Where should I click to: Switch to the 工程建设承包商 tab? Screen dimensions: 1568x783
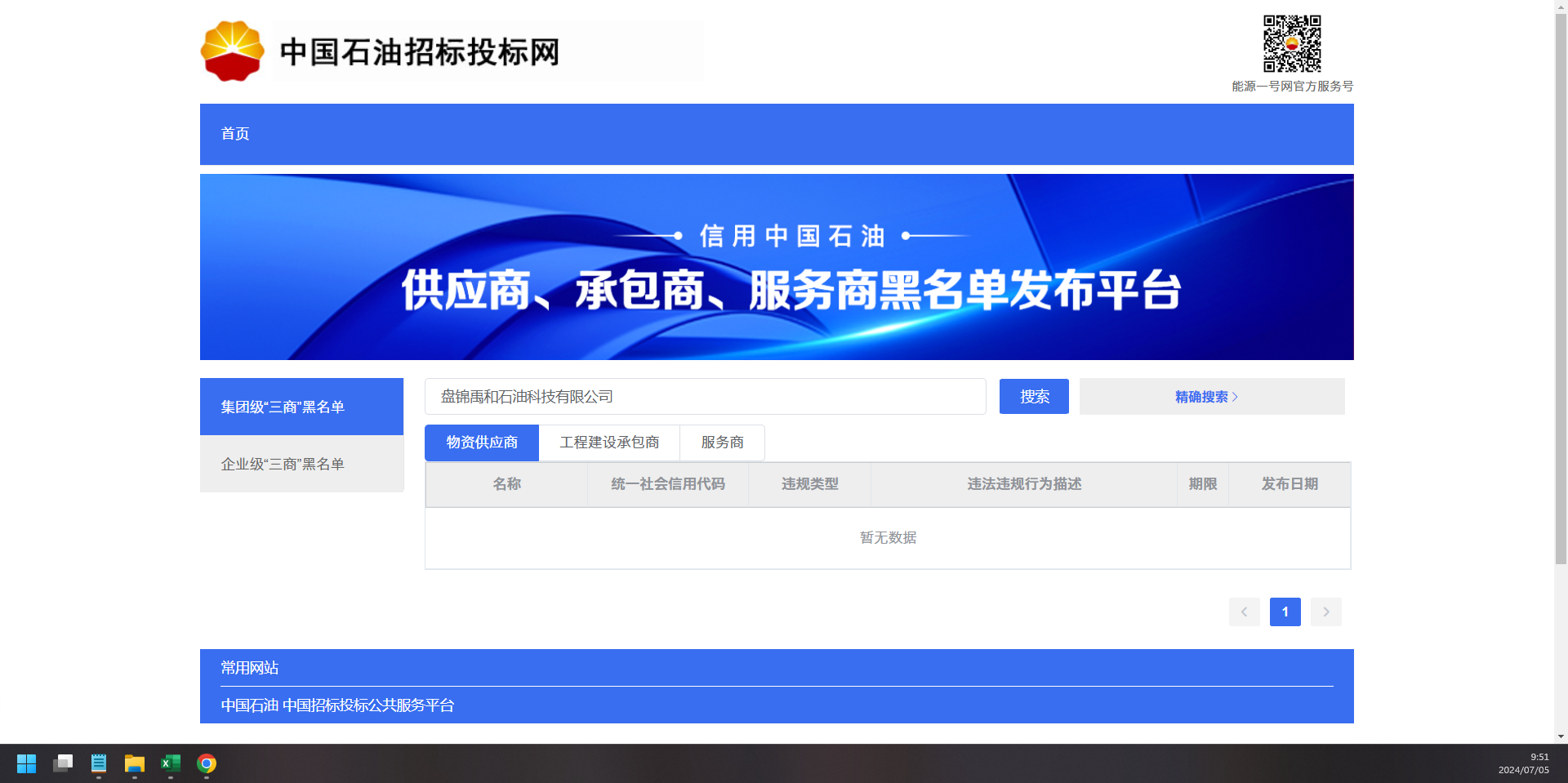tap(609, 443)
